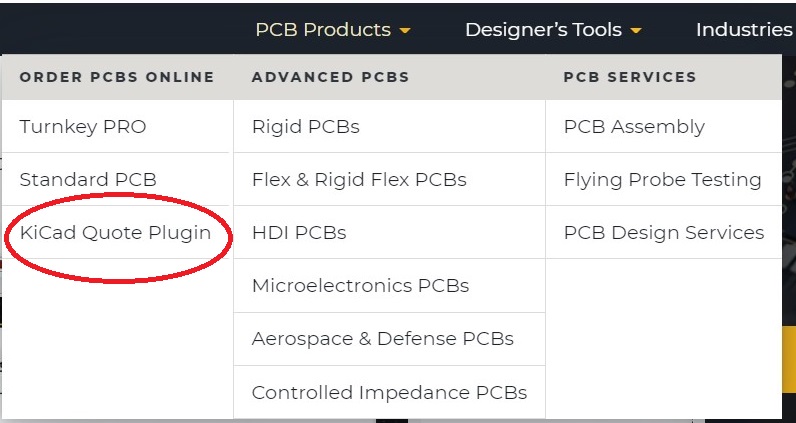This screenshot has height=423, width=796.
Task: Open the KiCad Quote Plugin link
Action: pyautogui.click(x=115, y=233)
